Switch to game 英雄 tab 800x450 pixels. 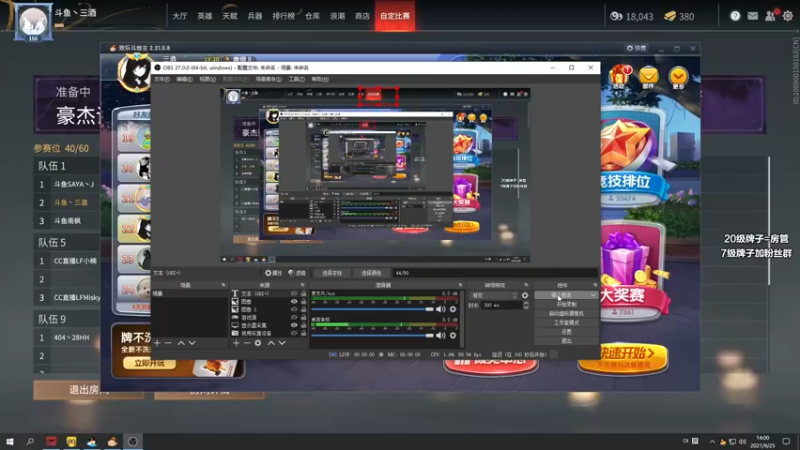pyautogui.click(x=205, y=16)
